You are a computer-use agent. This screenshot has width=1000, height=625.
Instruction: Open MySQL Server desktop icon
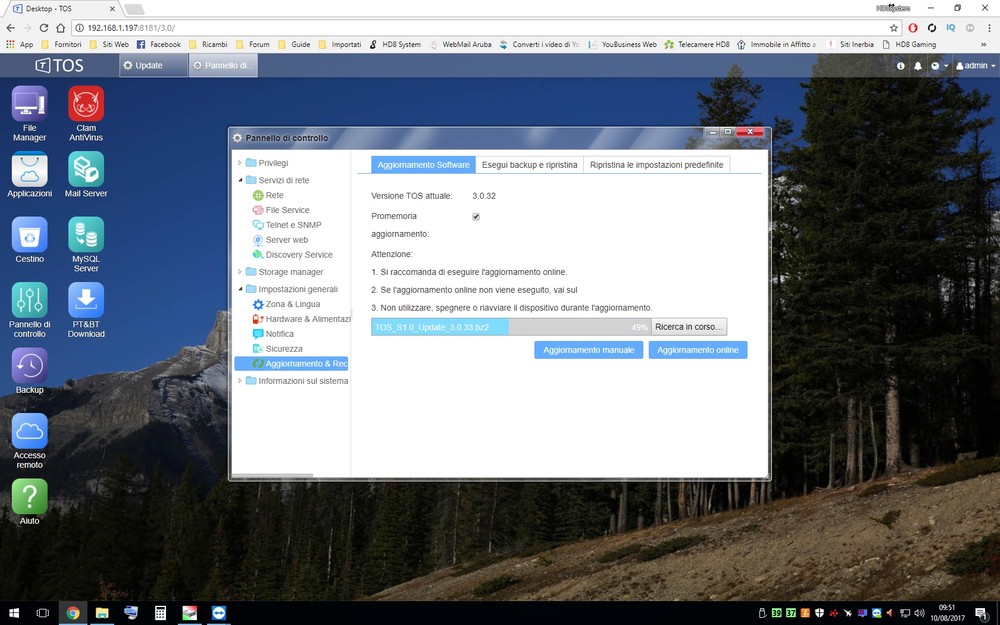(86, 235)
